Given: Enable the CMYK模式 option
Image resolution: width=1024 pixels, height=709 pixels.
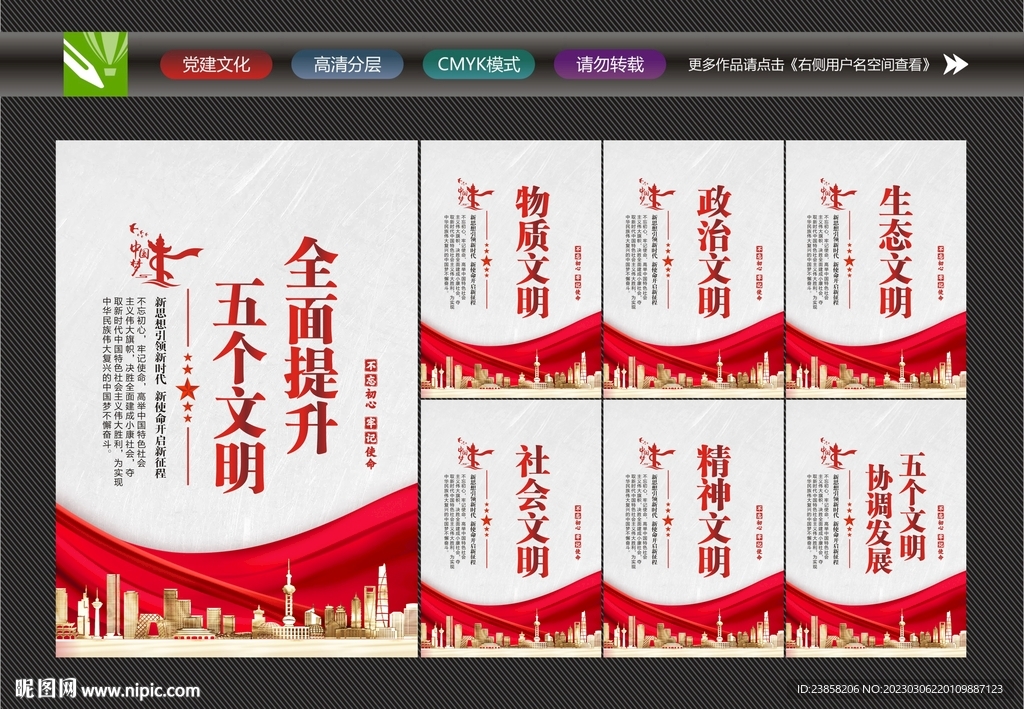Looking at the screenshot, I should point(481,64).
